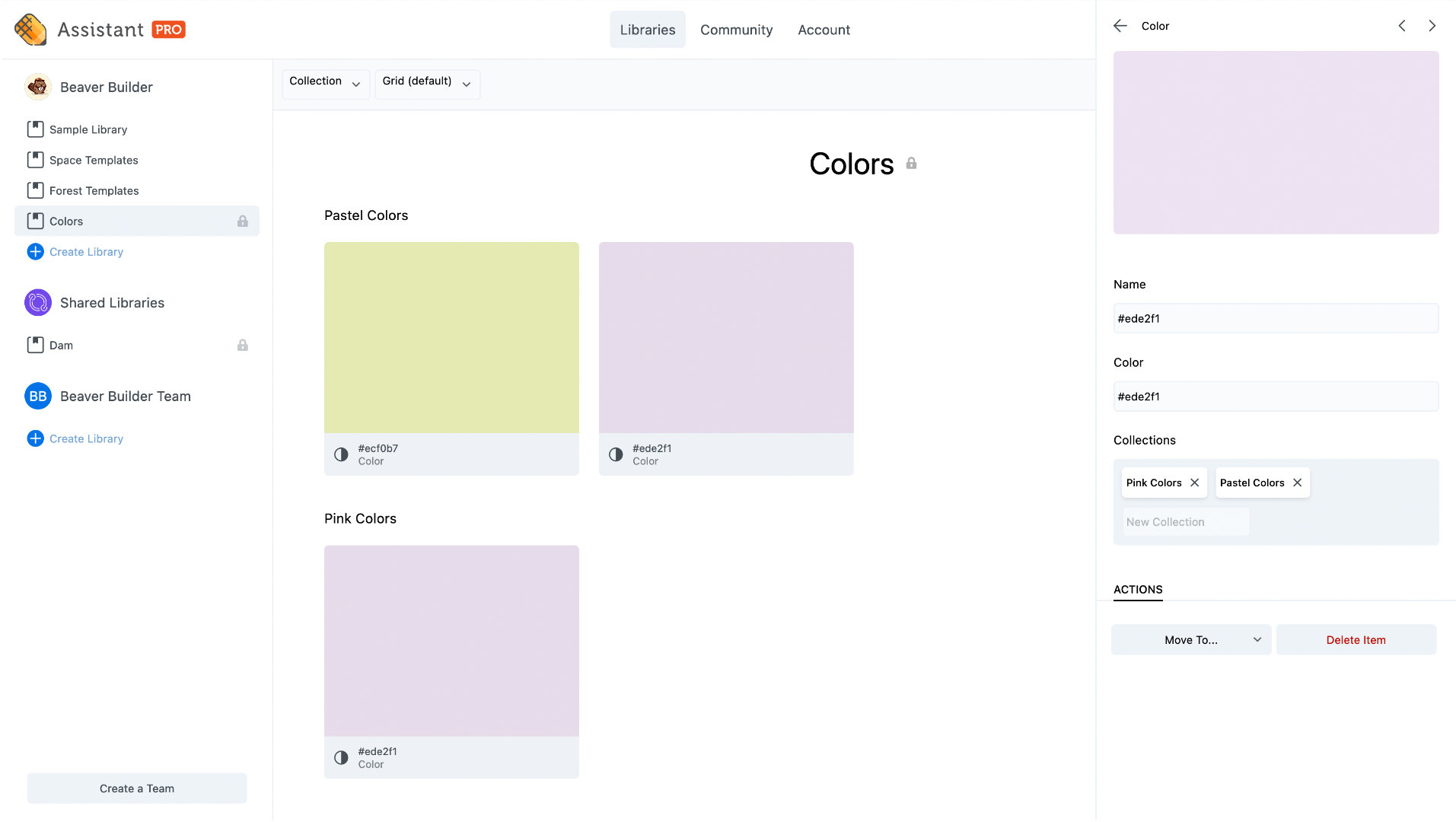Open the Collection dropdown
Viewport: 1456px width, 822px height.
325,84
